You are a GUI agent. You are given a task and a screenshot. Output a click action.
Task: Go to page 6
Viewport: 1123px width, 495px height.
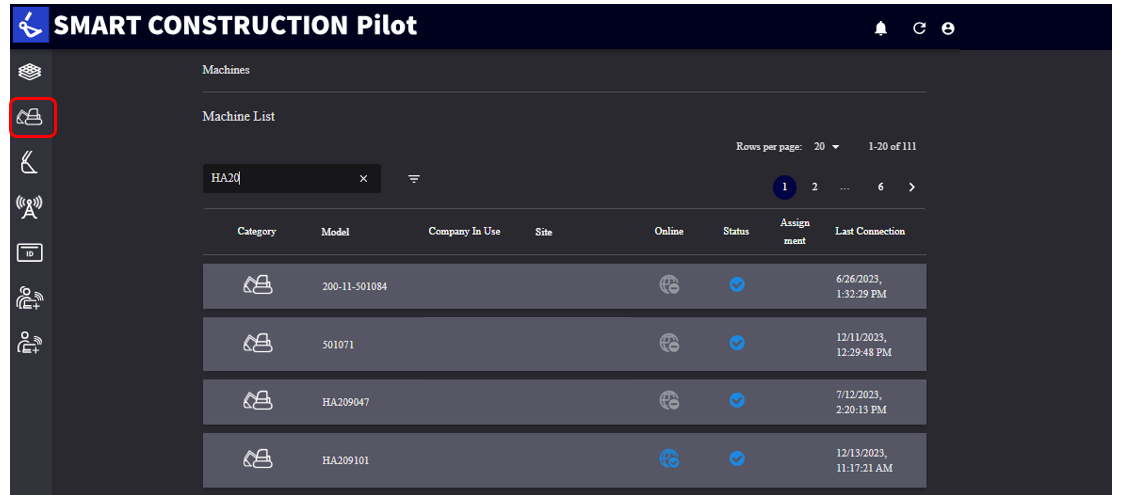(881, 187)
